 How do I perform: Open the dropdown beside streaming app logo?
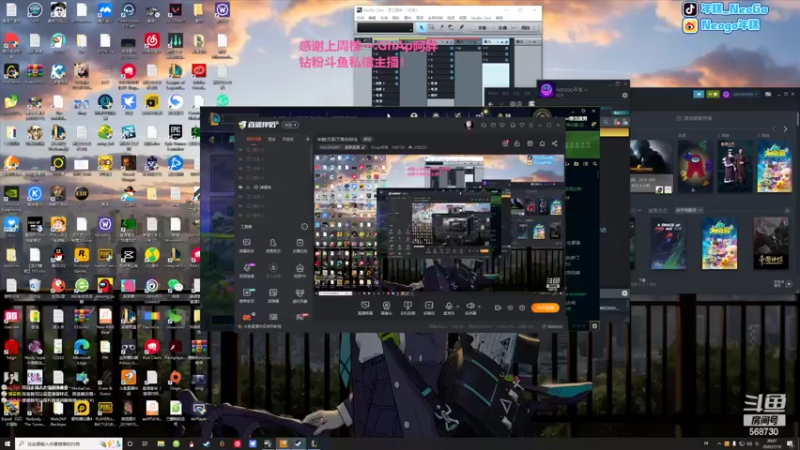(290, 125)
